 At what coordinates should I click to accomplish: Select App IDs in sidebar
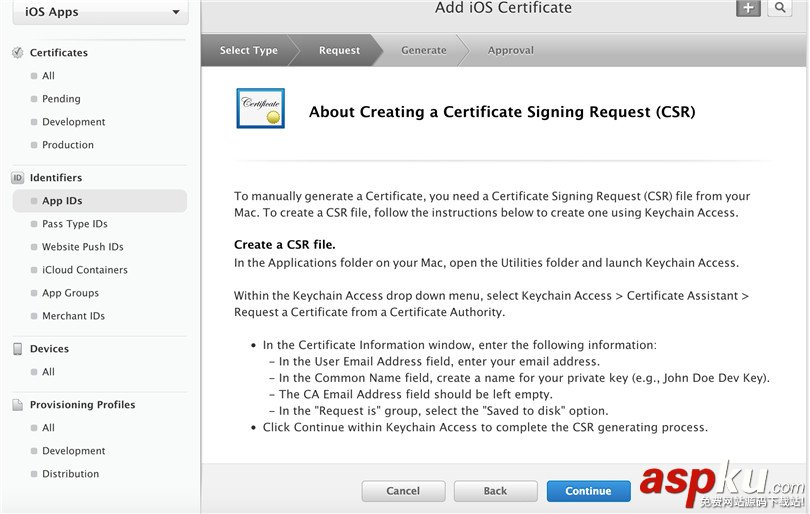[62, 201]
